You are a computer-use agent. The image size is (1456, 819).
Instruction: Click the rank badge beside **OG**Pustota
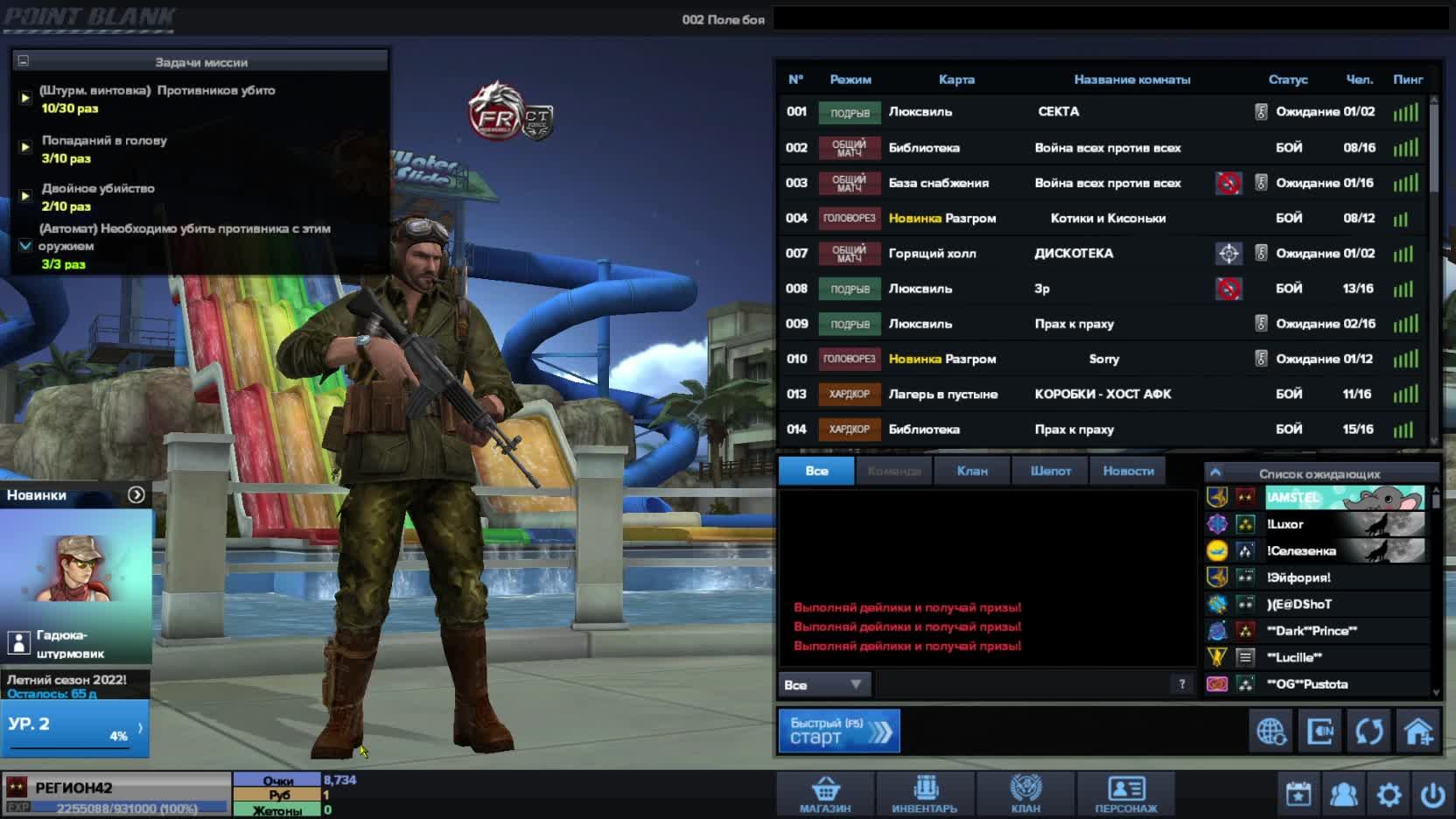1245,684
